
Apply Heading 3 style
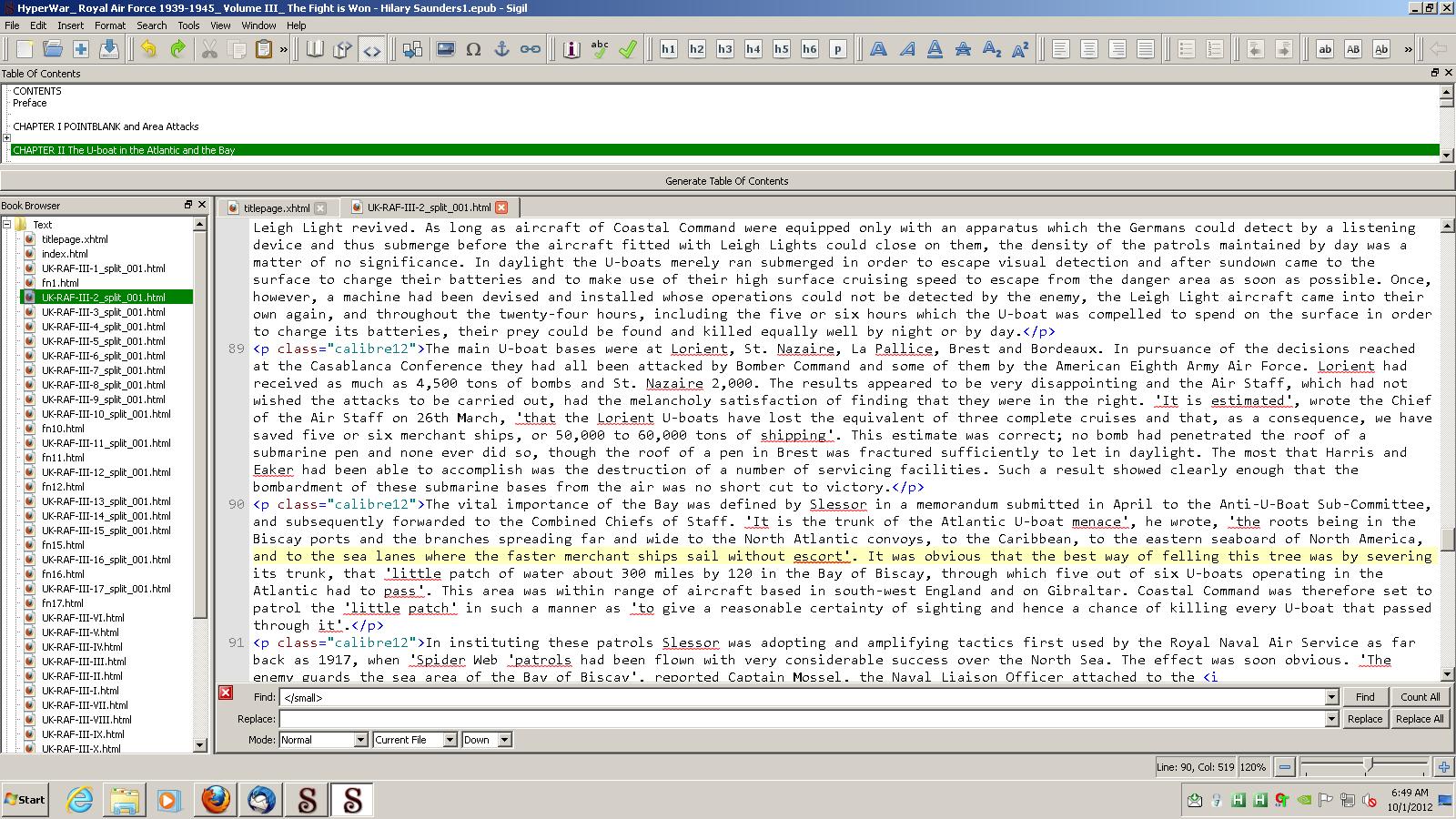[725, 49]
